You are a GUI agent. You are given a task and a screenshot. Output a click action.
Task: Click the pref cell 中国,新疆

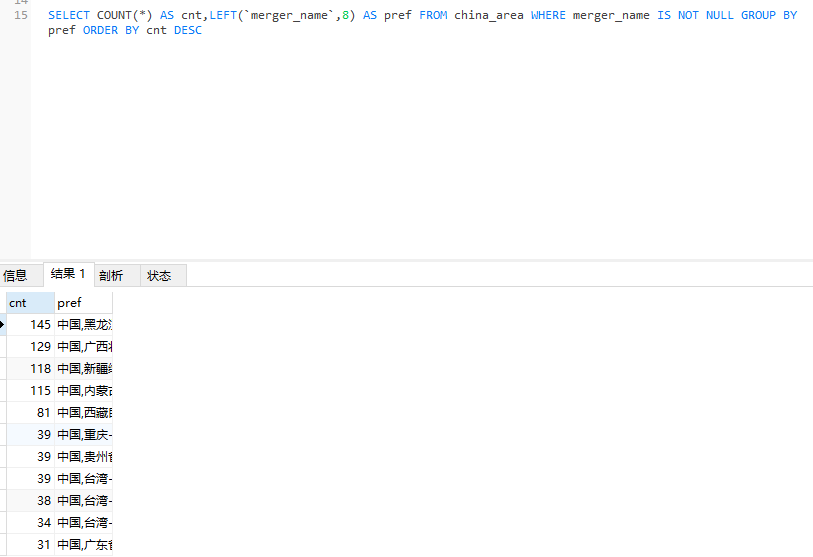pos(84,369)
